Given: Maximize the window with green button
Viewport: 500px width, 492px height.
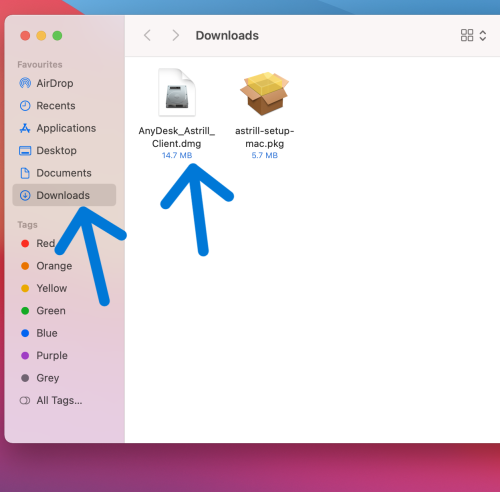Looking at the screenshot, I should coord(57,35).
